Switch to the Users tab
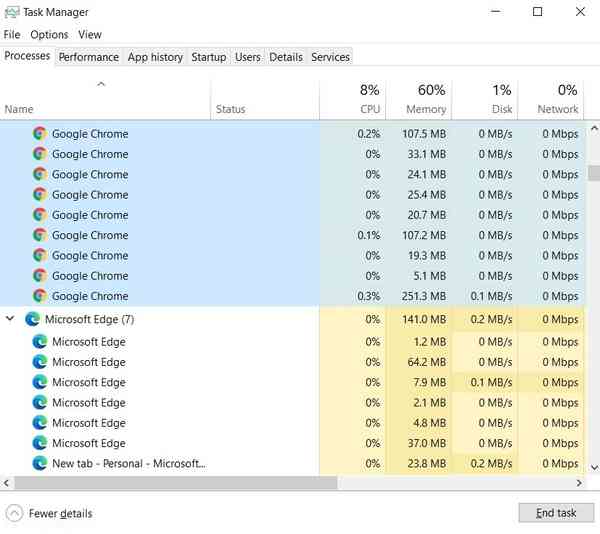 (248, 57)
